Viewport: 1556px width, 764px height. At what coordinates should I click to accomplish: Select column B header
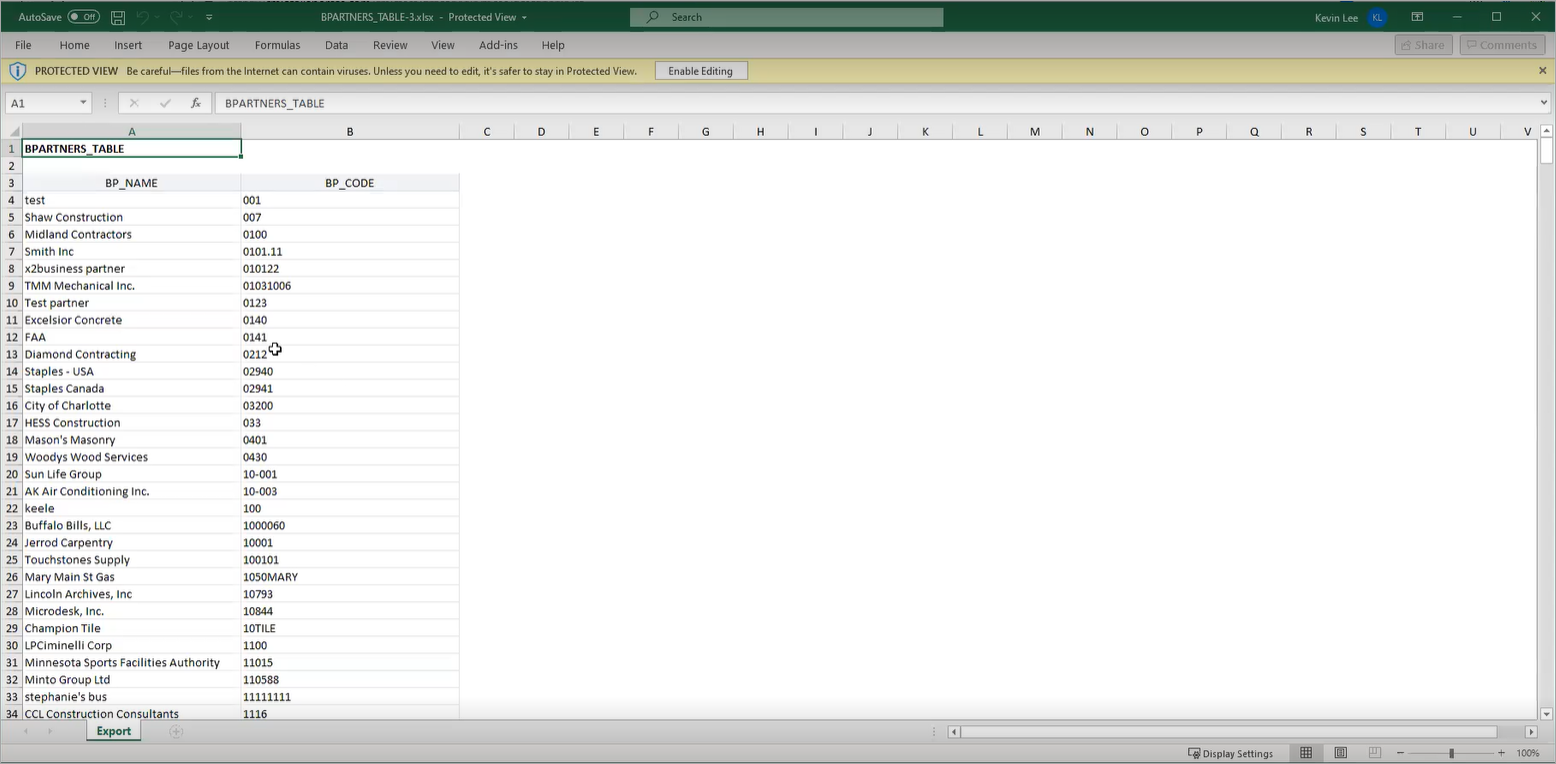point(350,132)
